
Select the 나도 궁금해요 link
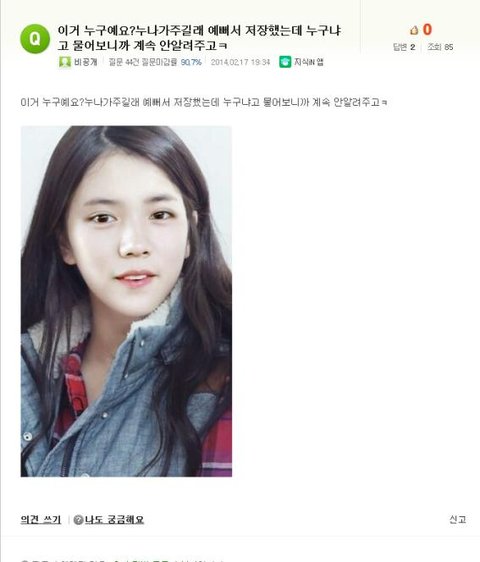[x=114, y=520]
